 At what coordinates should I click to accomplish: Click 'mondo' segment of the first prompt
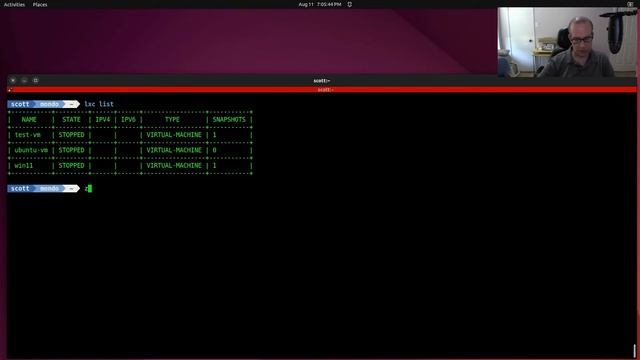49,104
